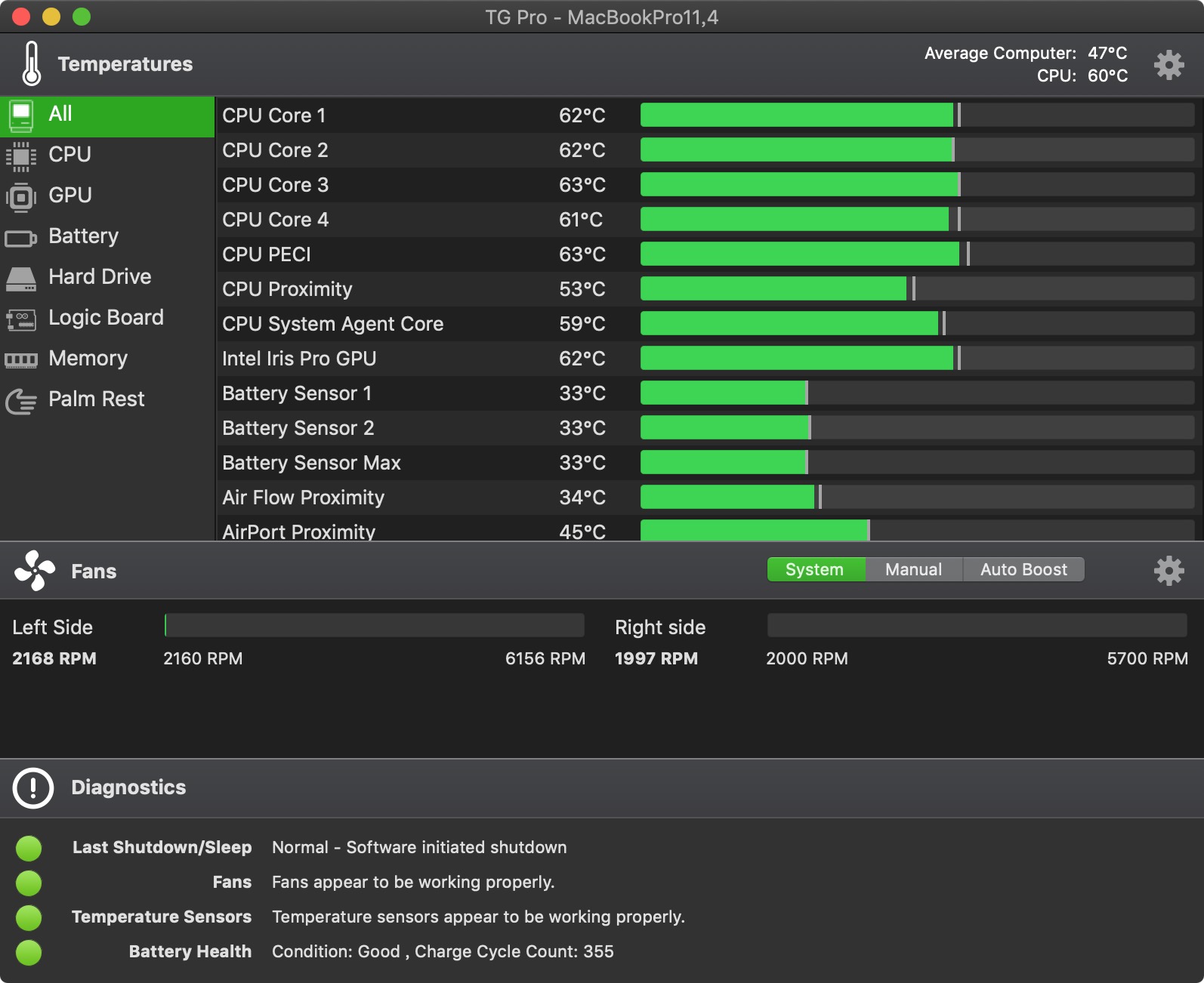
Task: Open the Fans settings gear
Action: tap(1168, 571)
